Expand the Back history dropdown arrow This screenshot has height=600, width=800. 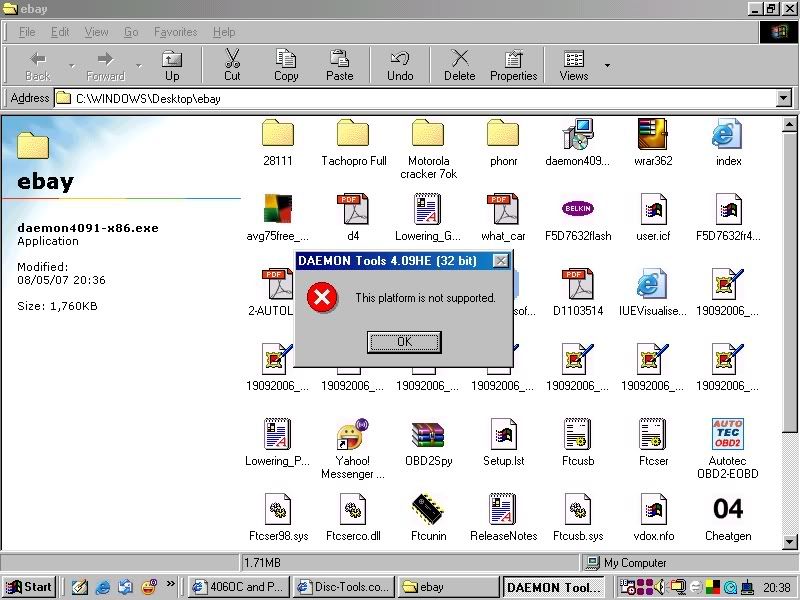tap(72, 65)
